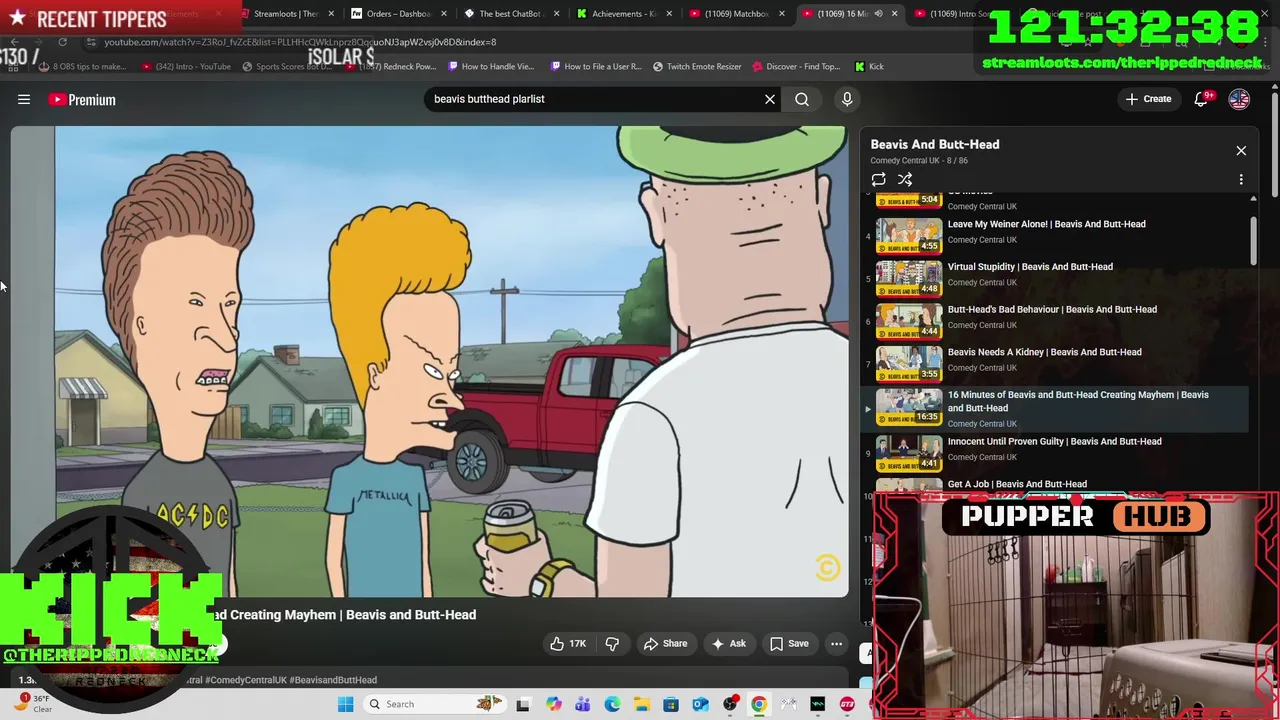Screen dimensions: 1280x720
Task: Close the Beavis And Butt-Head playlist panel
Action: (1241, 151)
